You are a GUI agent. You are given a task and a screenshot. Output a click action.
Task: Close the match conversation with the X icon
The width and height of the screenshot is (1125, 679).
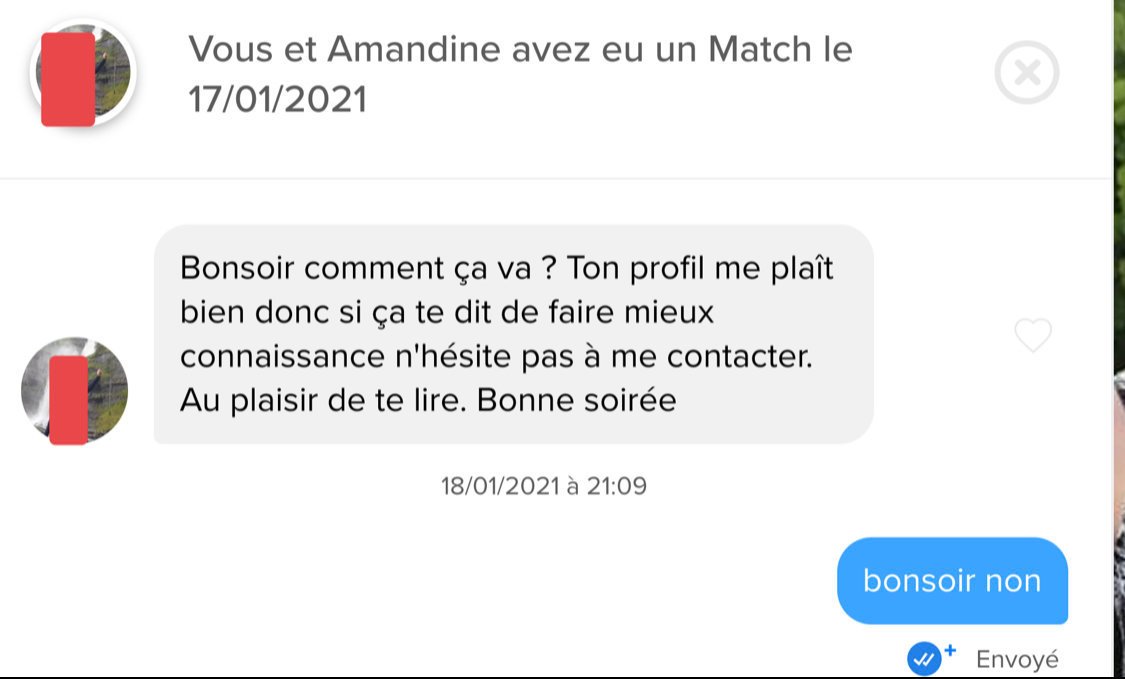[1026, 73]
